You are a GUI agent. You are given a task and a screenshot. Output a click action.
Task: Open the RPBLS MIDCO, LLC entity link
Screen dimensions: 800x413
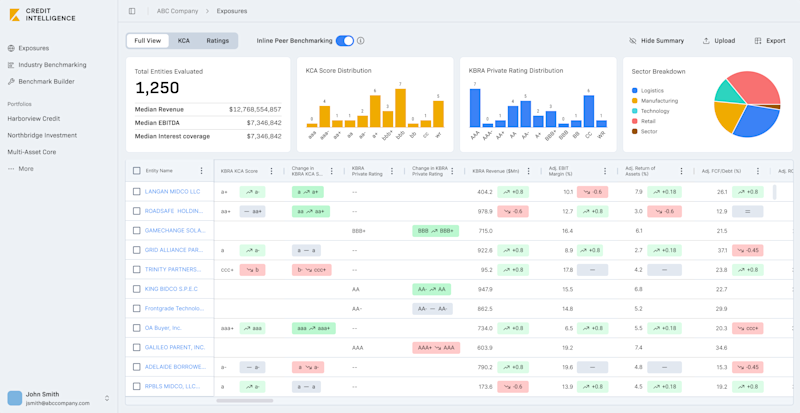[172, 386]
